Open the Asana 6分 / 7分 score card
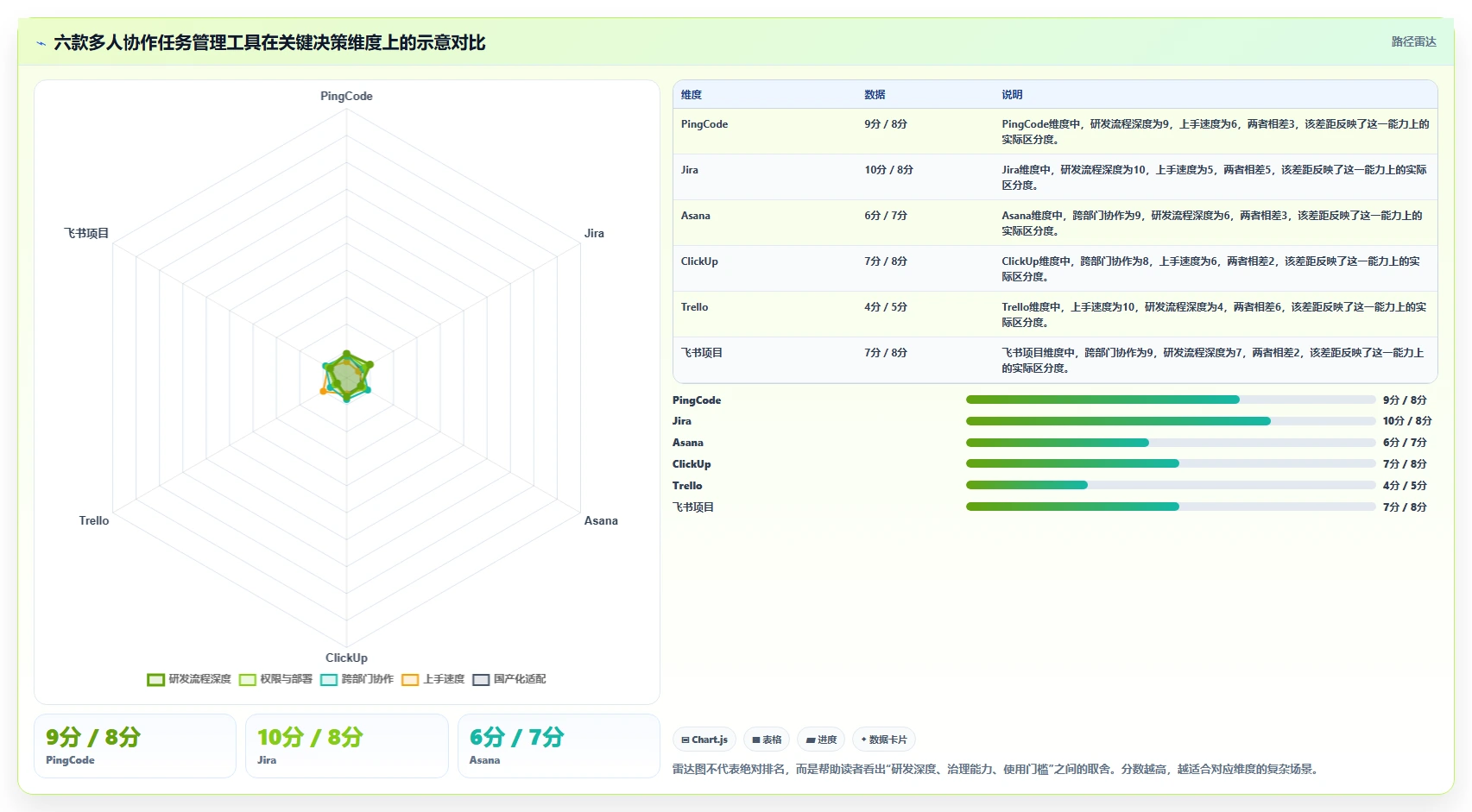This screenshot has height=812, width=1472. (559, 746)
